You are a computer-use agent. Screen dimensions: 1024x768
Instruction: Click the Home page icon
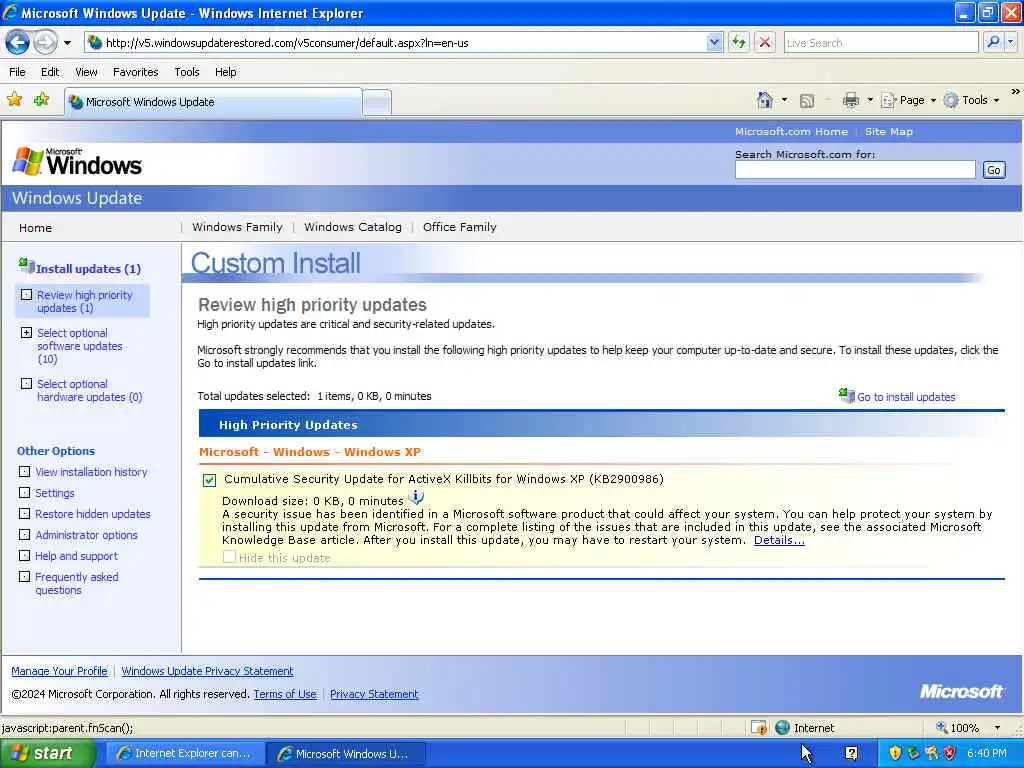coord(765,100)
